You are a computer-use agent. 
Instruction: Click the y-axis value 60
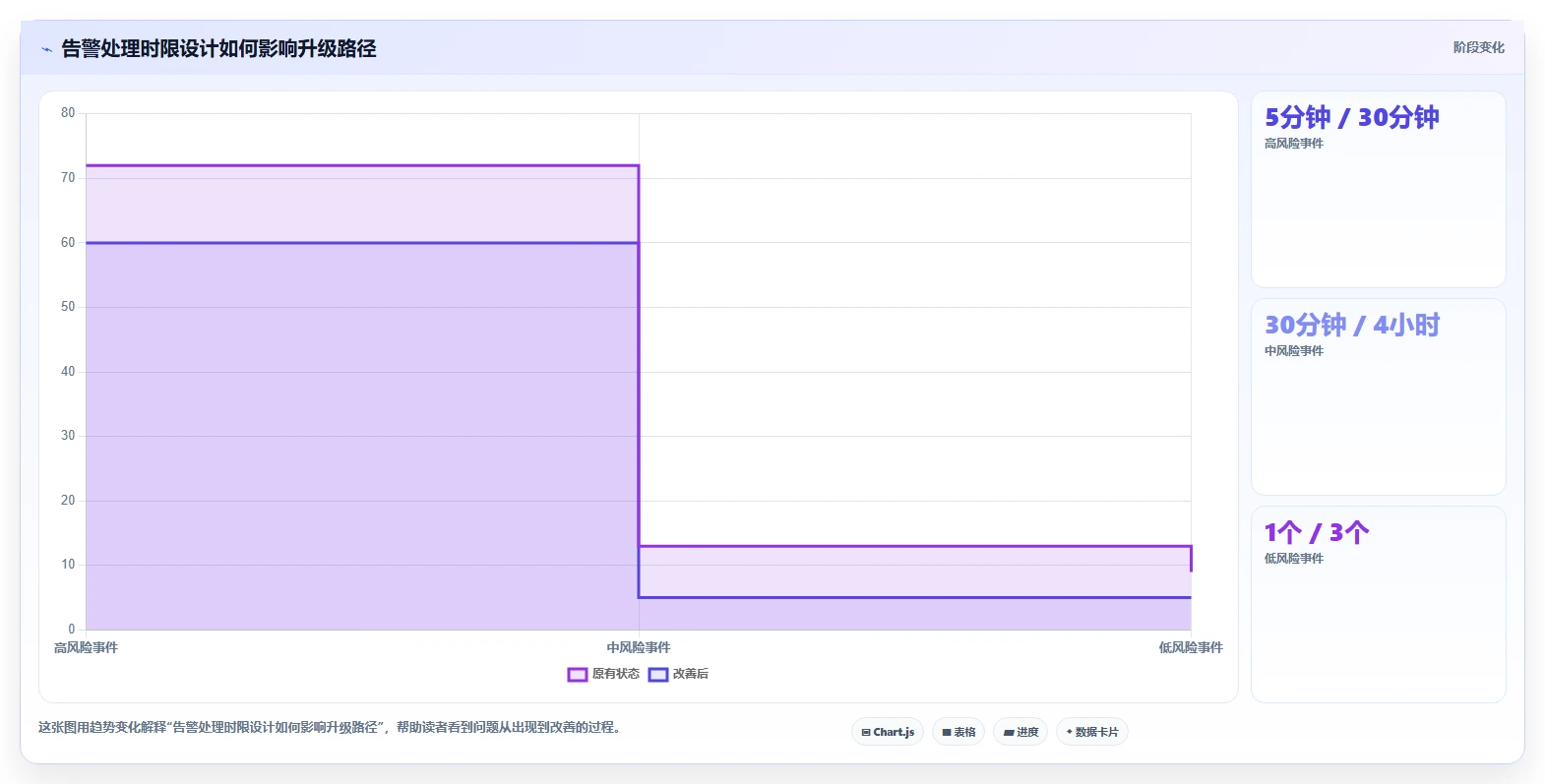(68, 242)
